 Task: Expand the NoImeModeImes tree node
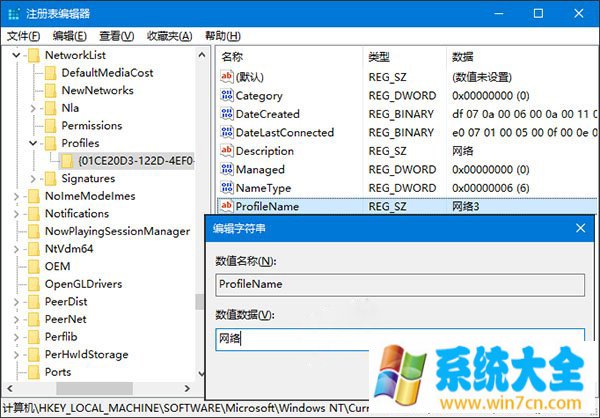(x=16, y=196)
